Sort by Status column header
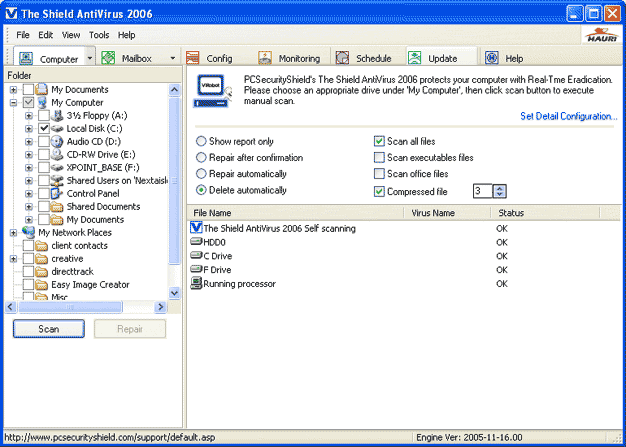Screen dimensions: 626x447 tap(545, 213)
